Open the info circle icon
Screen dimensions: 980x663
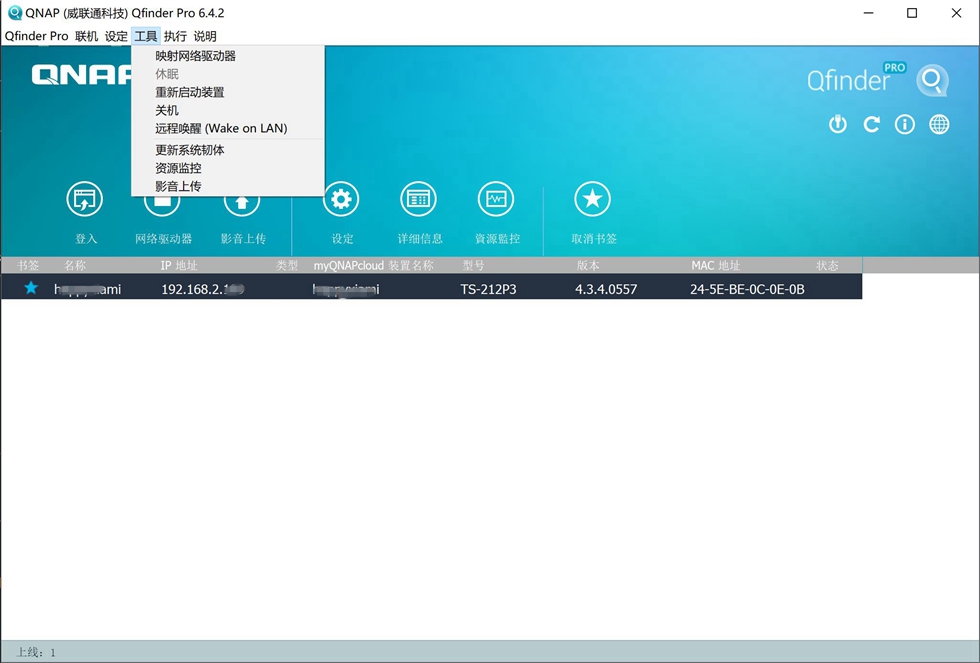[x=905, y=124]
